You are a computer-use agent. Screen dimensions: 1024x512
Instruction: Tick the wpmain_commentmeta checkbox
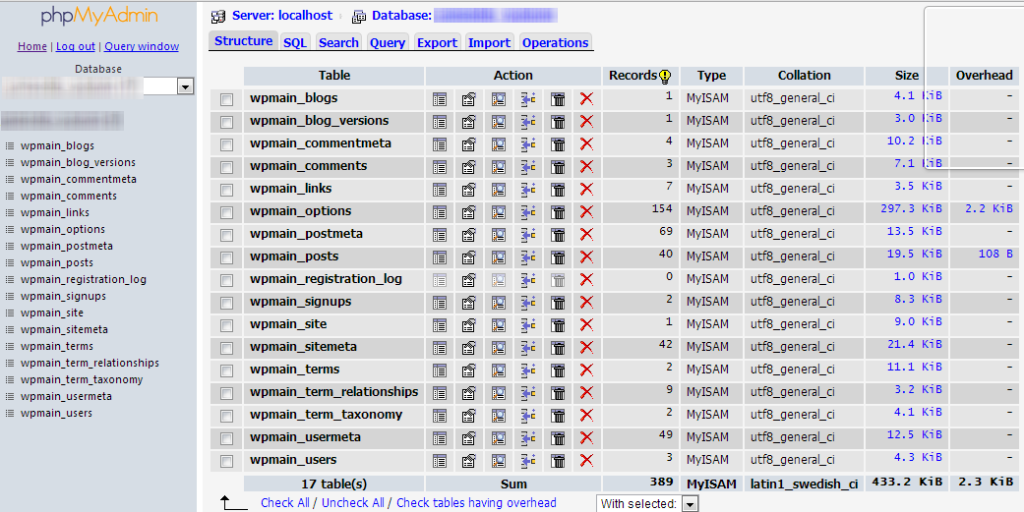[x=227, y=145]
